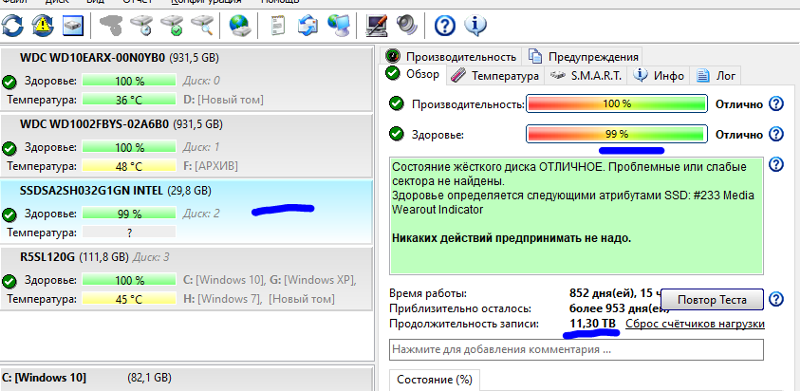Click green check icon of R5SL120G disk
This screenshot has height=391, width=800.
point(9,281)
